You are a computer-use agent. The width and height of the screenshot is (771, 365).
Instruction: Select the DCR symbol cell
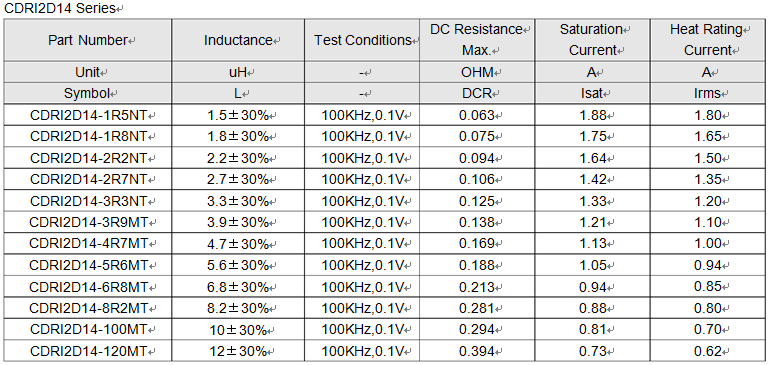(x=477, y=93)
